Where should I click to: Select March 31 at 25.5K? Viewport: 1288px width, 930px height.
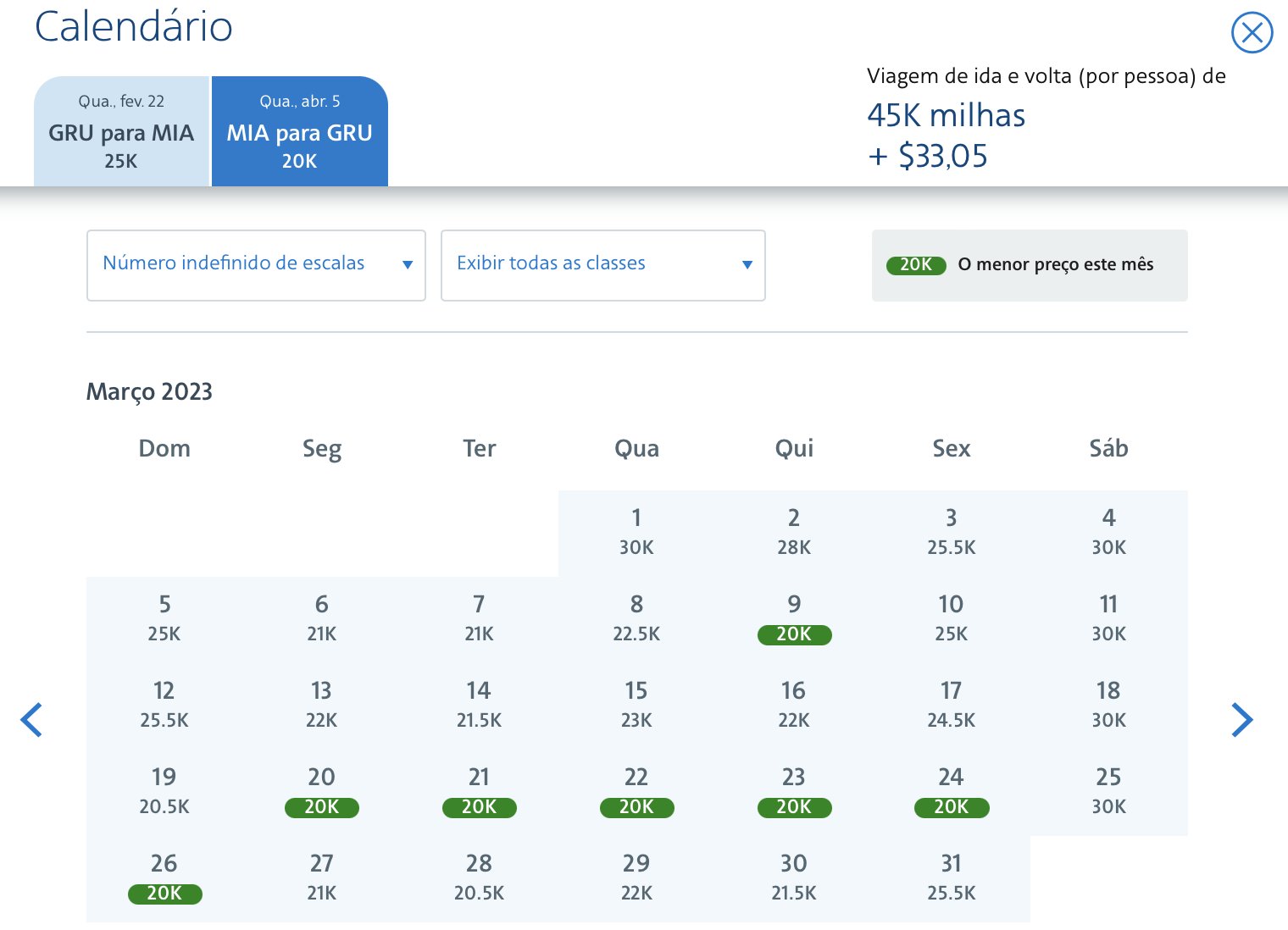point(952,878)
